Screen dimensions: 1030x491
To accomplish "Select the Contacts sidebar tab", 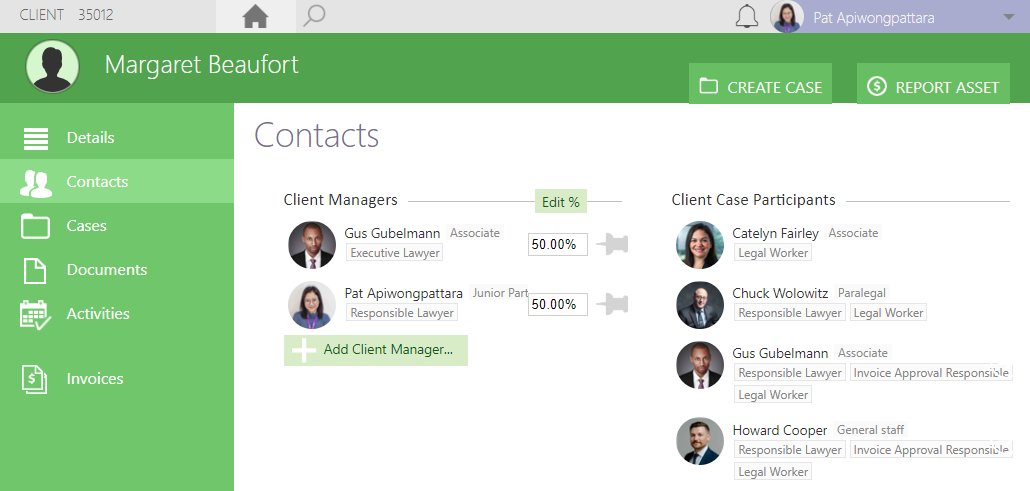I will click(x=117, y=181).
